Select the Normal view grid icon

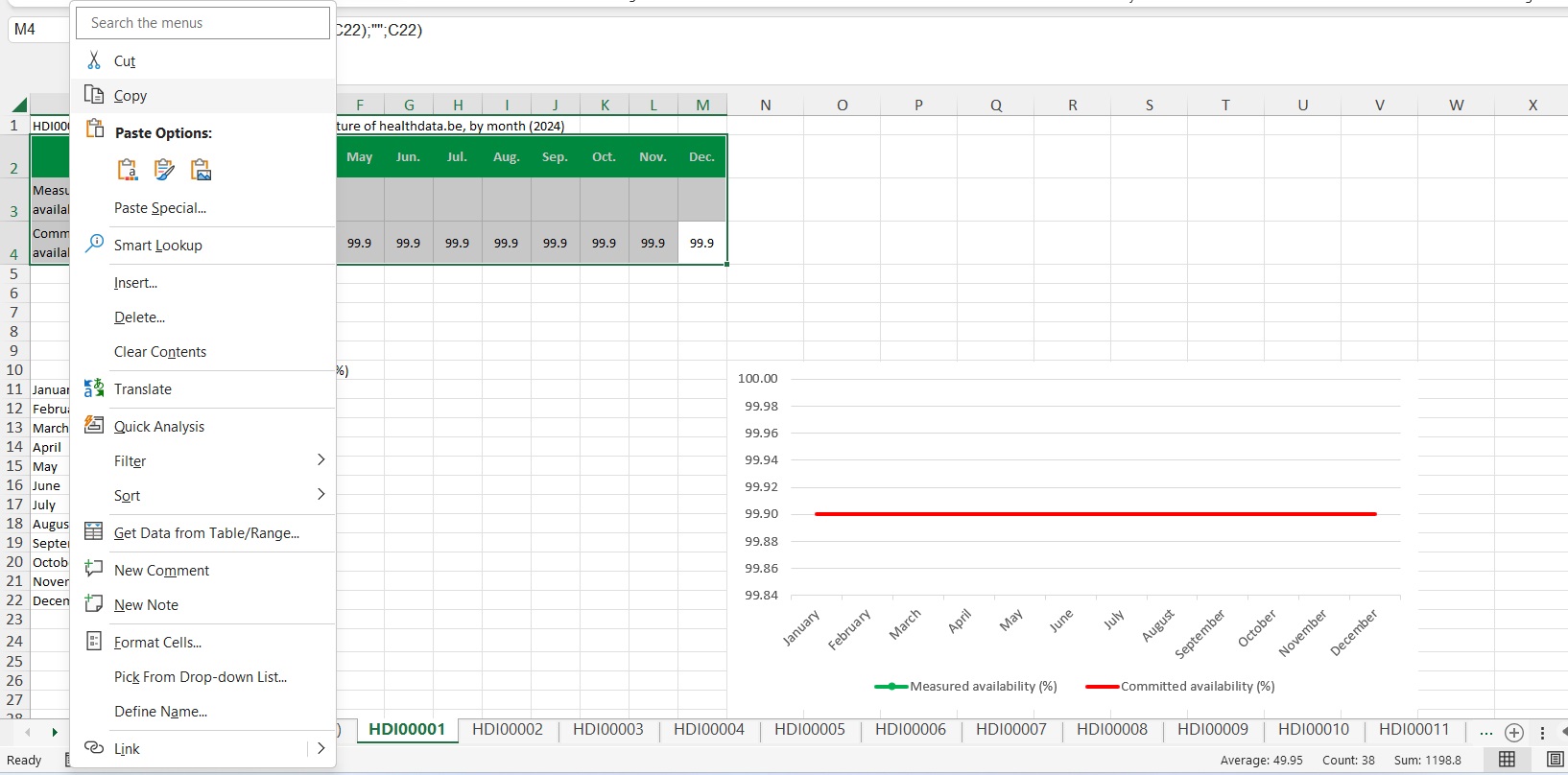(1507, 760)
